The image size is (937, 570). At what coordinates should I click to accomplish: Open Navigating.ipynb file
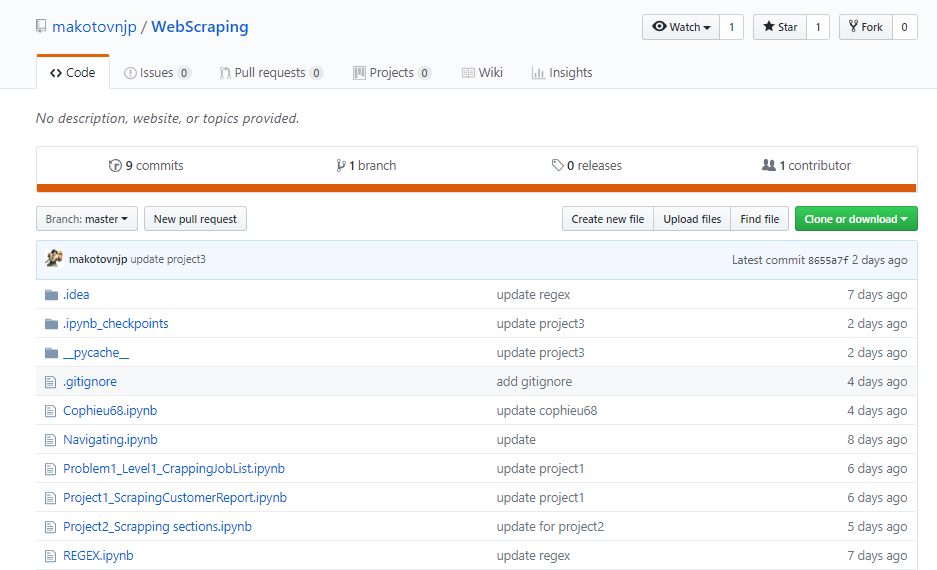pyautogui.click(x=111, y=440)
